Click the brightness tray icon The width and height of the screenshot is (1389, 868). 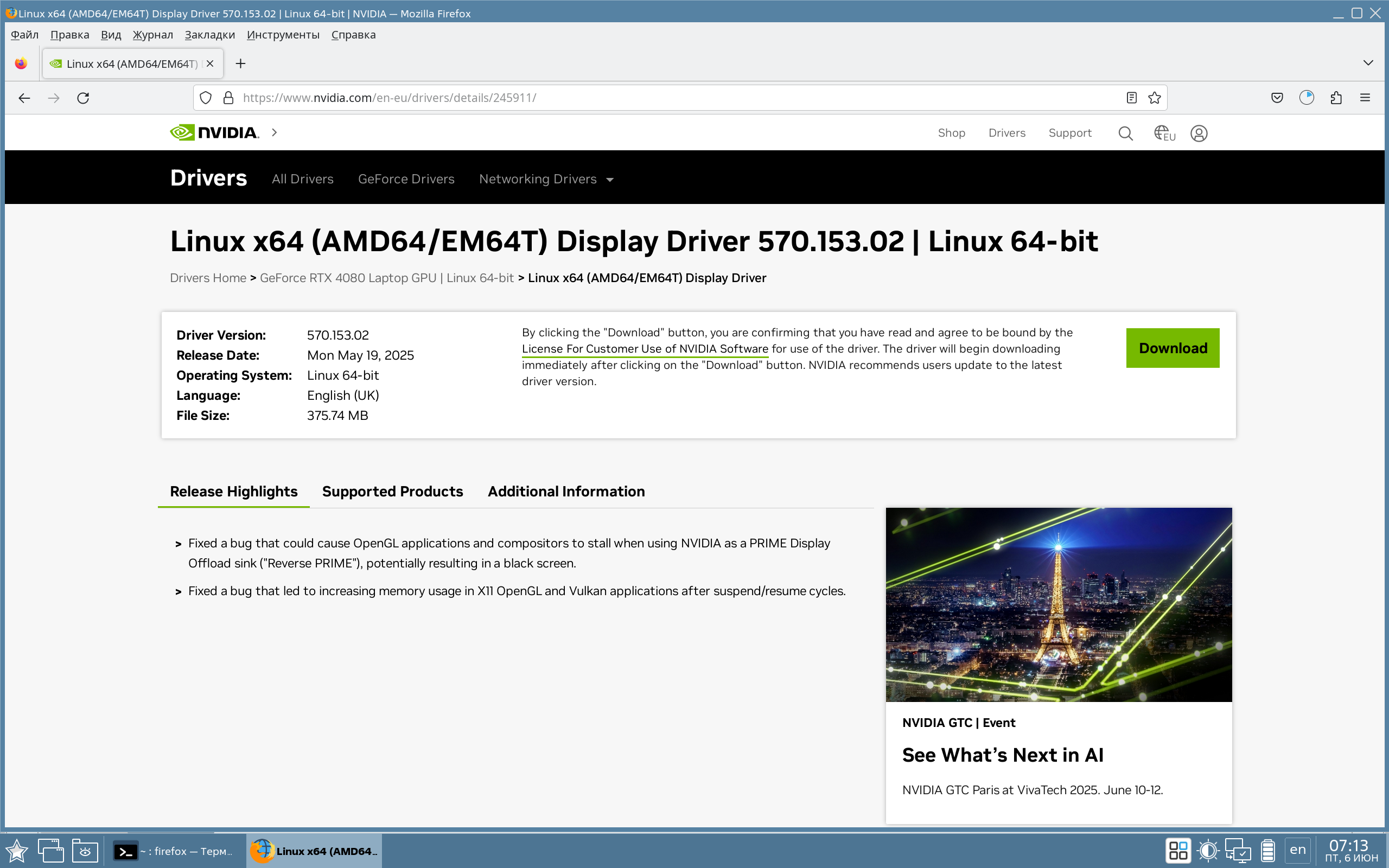point(1208,850)
